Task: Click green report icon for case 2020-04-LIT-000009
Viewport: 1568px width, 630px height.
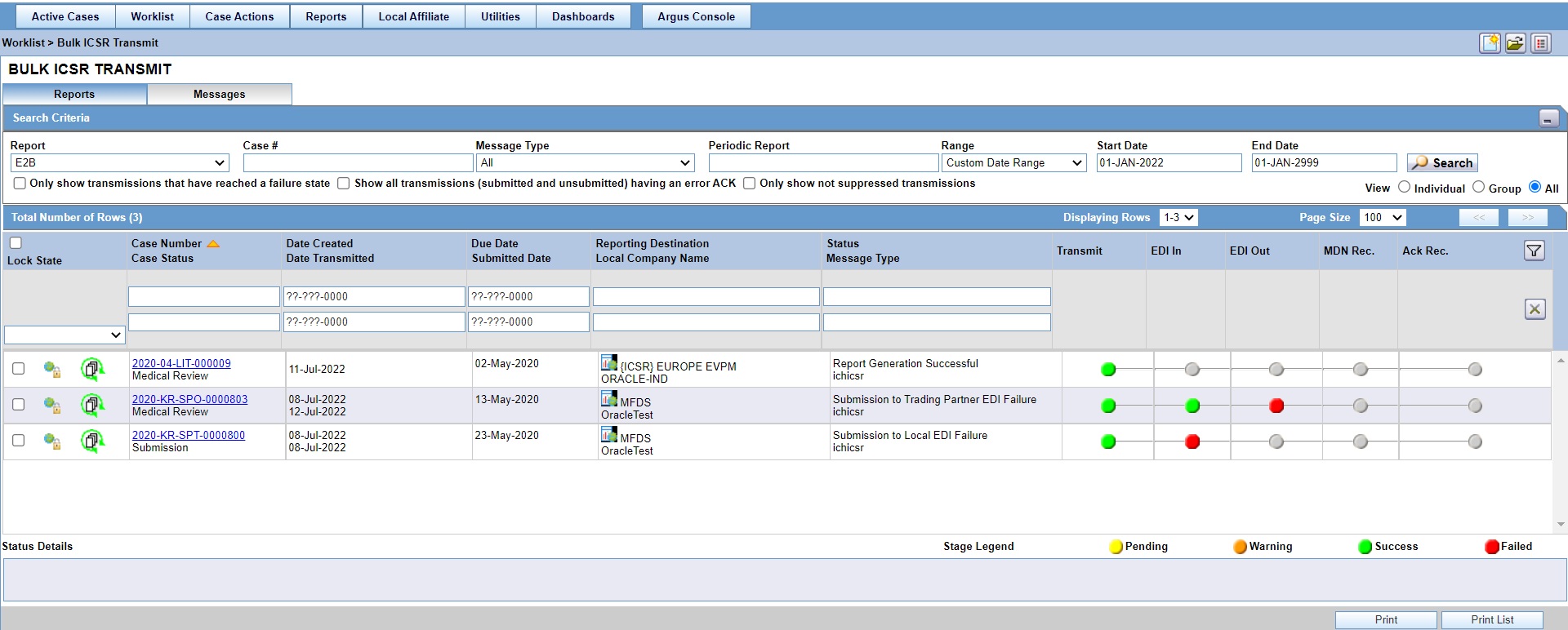Action: tap(92, 370)
